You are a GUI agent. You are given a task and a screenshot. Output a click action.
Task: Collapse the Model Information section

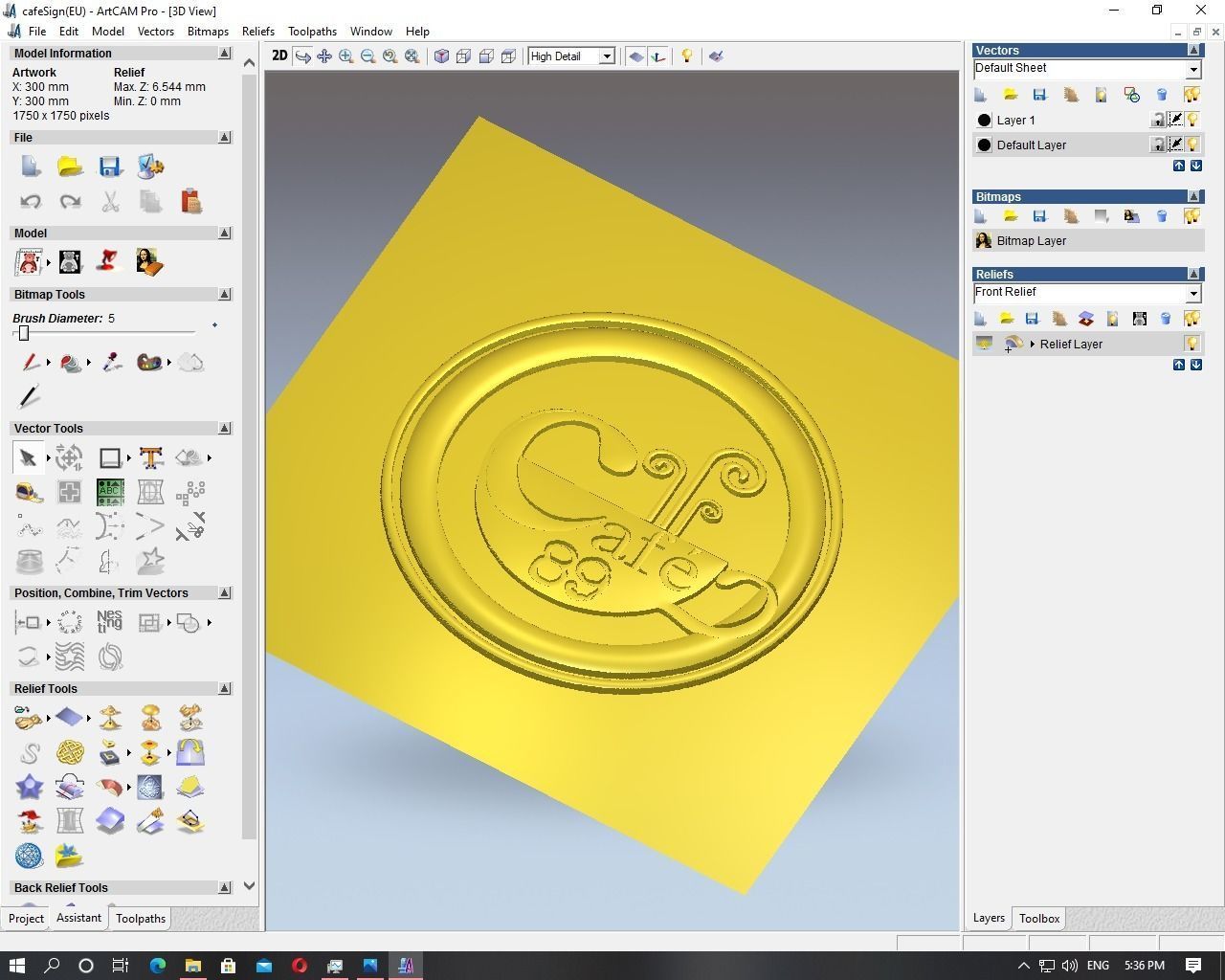tap(225, 54)
